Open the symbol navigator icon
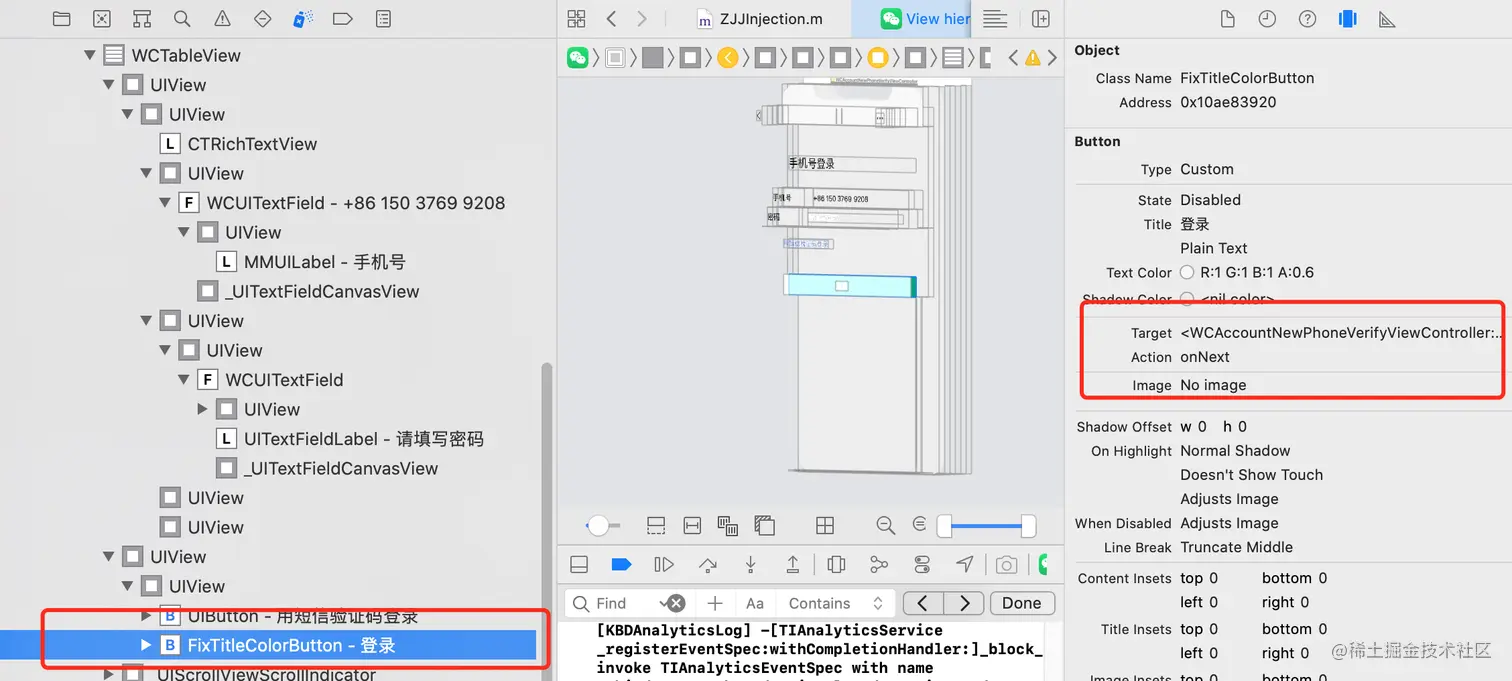This screenshot has width=1512, height=681. [142, 19]
